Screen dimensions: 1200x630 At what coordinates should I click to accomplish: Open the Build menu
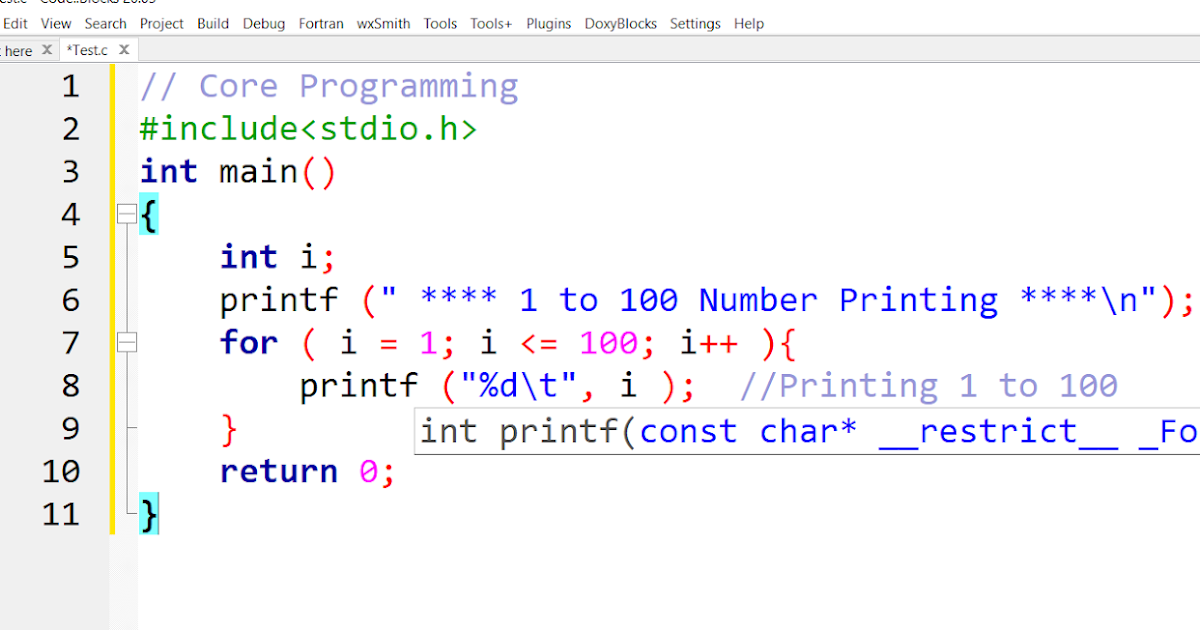[213, 23]
